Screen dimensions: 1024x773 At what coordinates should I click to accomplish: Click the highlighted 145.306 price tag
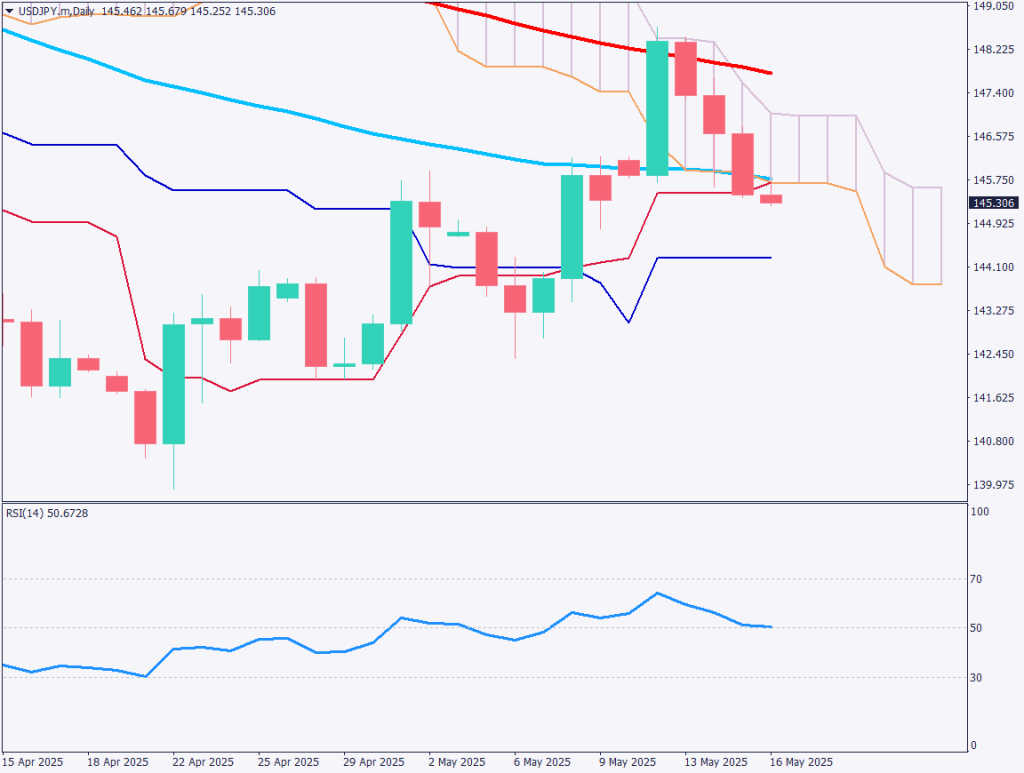point(995,203)
